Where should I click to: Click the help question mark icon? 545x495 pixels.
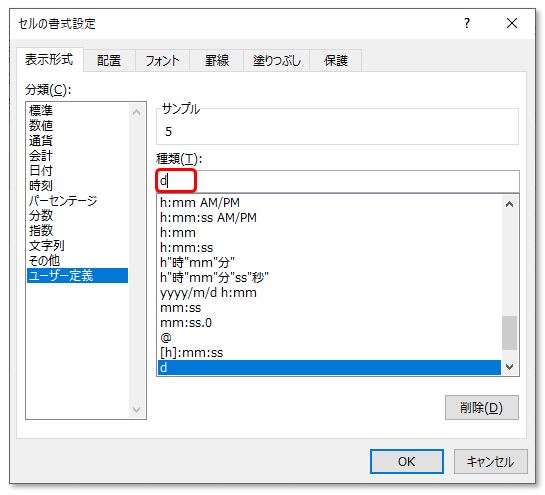[467, 23]
